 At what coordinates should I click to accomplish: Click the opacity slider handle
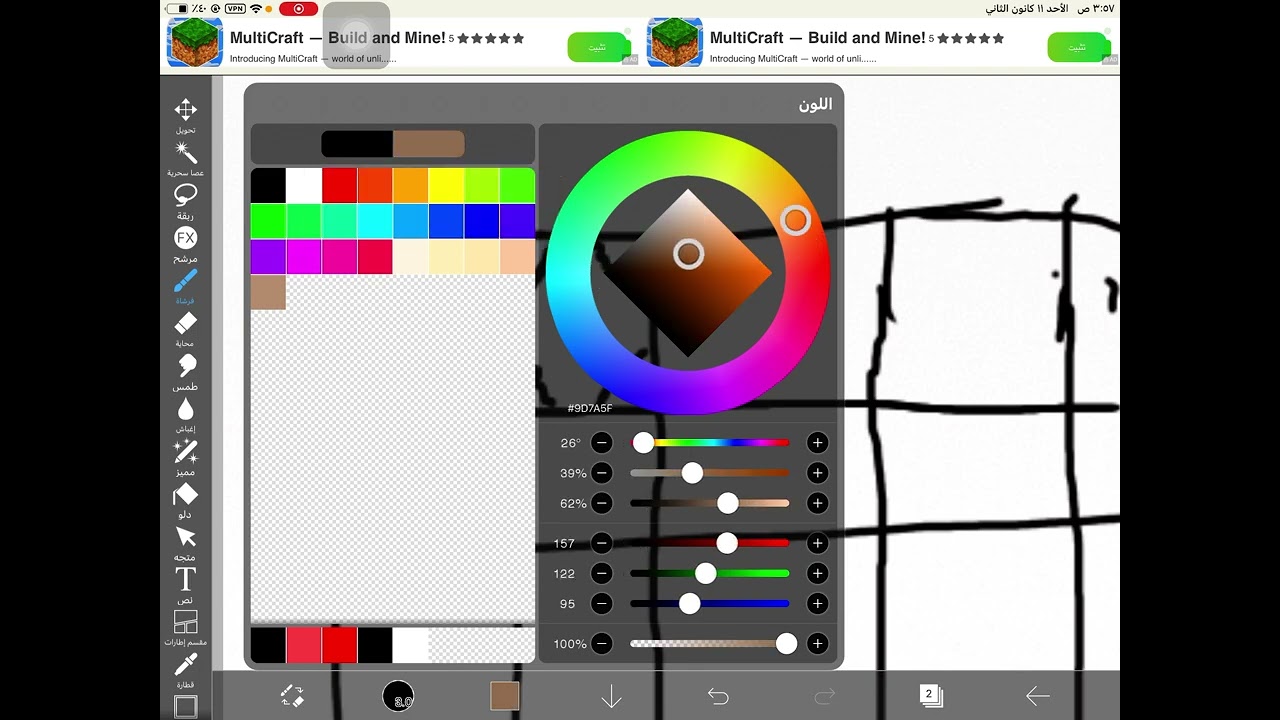point(787,644)
